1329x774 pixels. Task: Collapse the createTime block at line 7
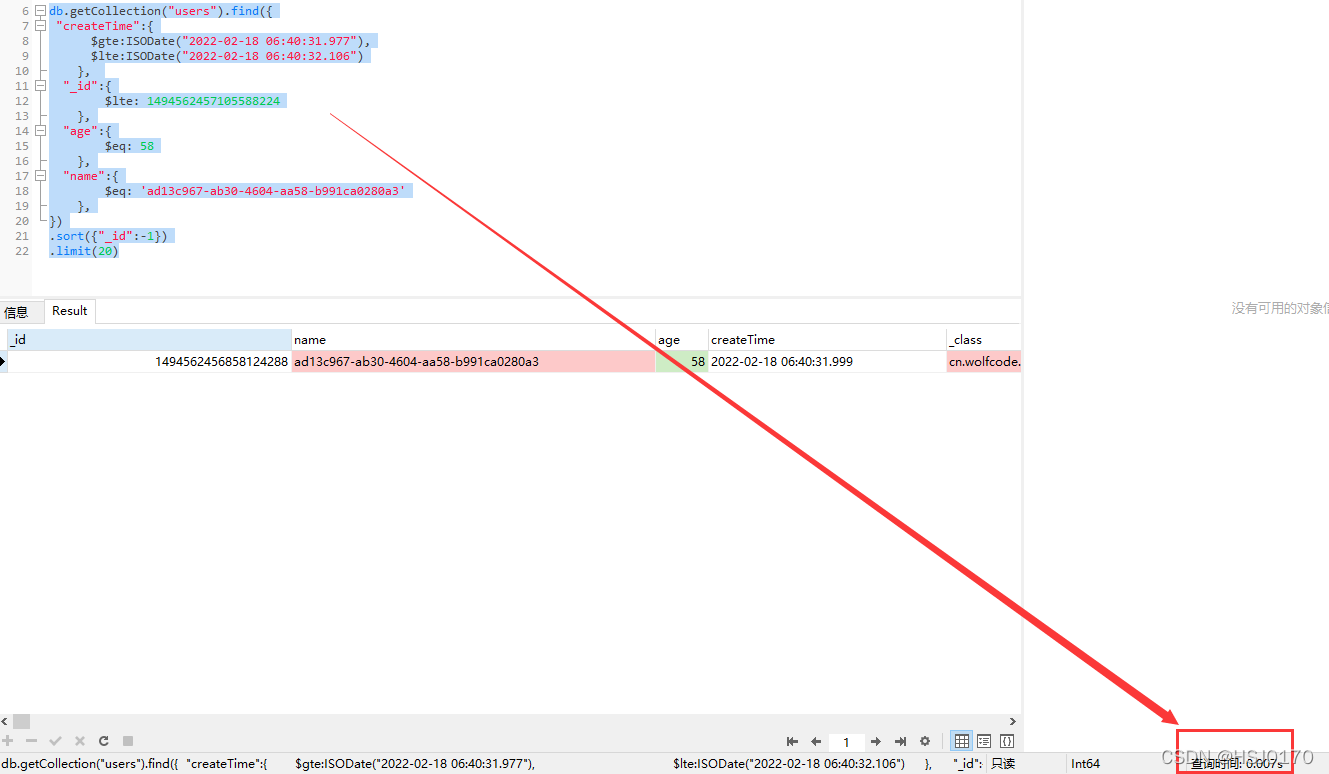41,26
